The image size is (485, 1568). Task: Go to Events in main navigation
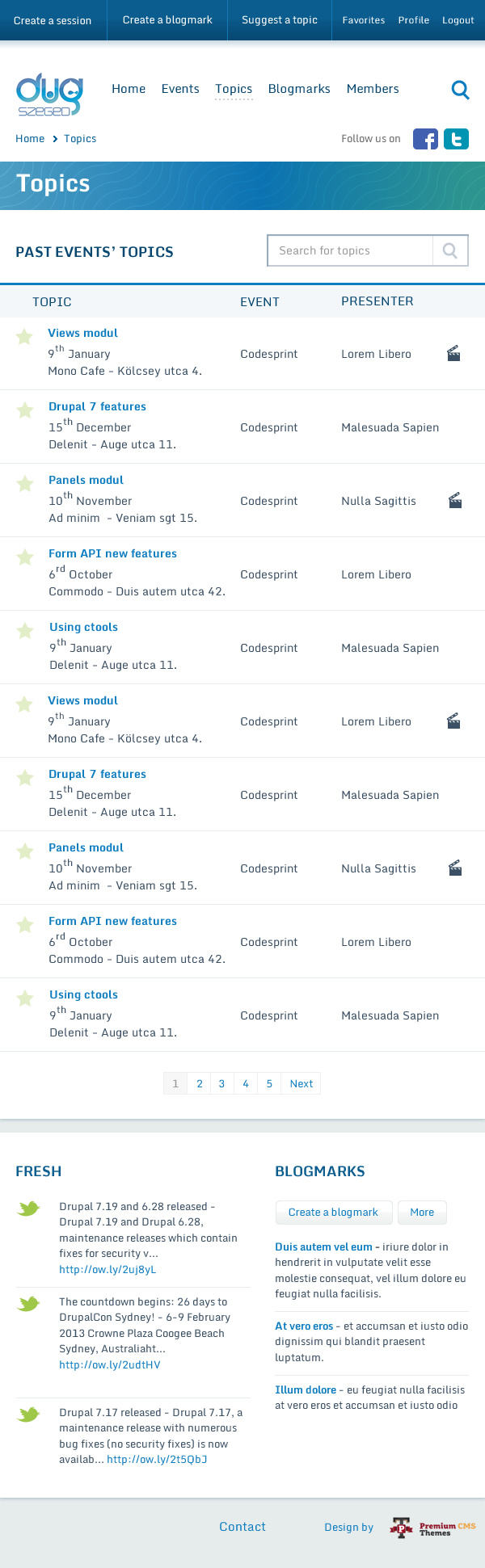click(x=180, y=89)
